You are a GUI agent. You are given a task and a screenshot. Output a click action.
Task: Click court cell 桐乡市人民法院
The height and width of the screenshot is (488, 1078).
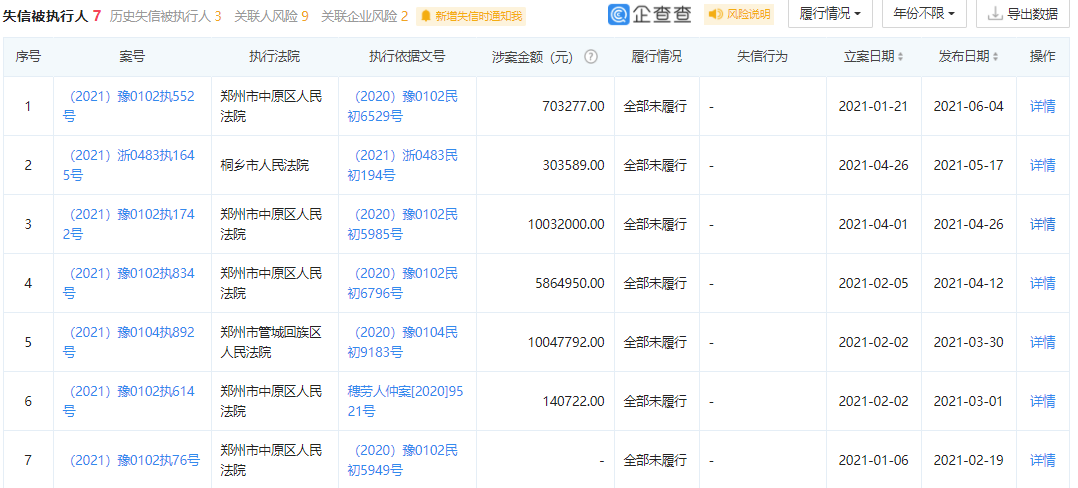pos(265,166)
